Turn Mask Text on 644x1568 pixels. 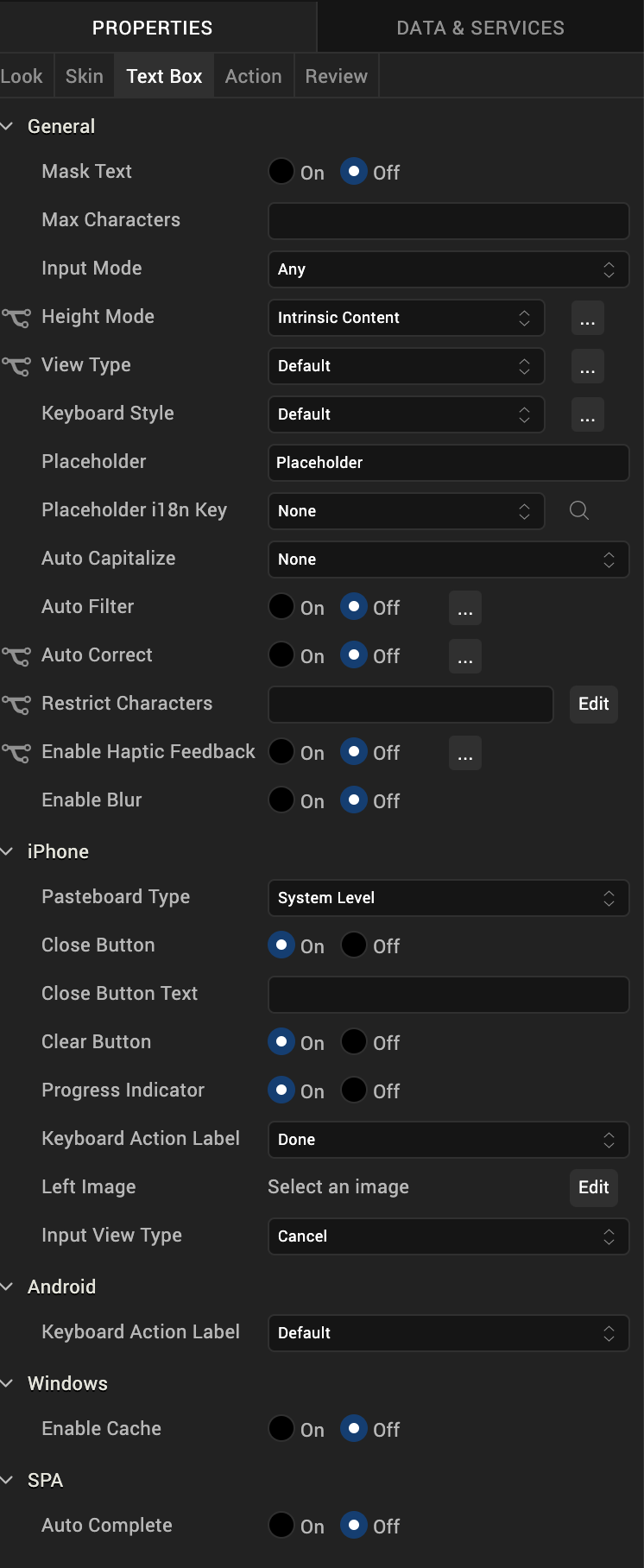pos(281,171)
